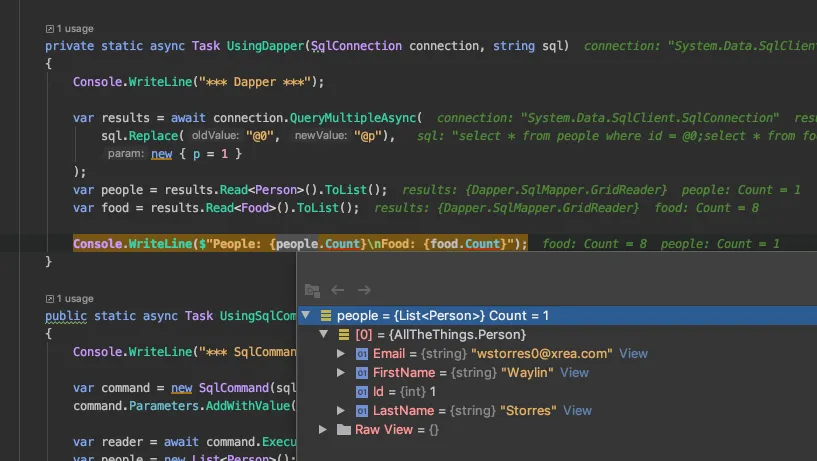This screenshot has height=461, width=817.
Task: Open View link for FirstName value
Action: tap(574, 372)
